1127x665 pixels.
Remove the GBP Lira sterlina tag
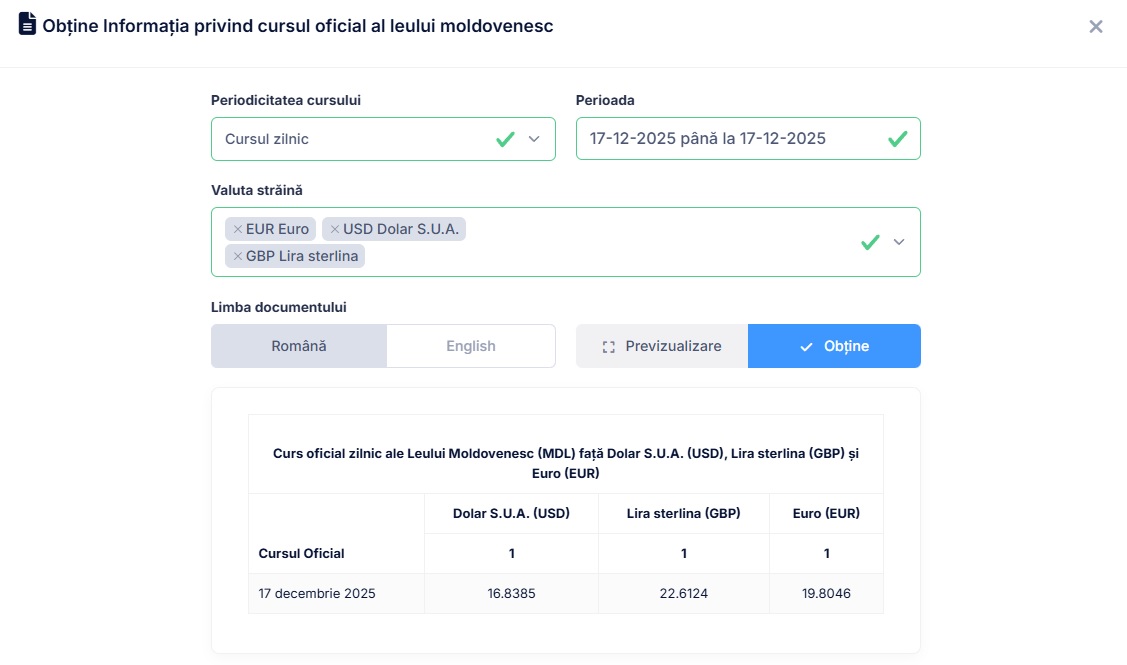[x=237, y=256]
